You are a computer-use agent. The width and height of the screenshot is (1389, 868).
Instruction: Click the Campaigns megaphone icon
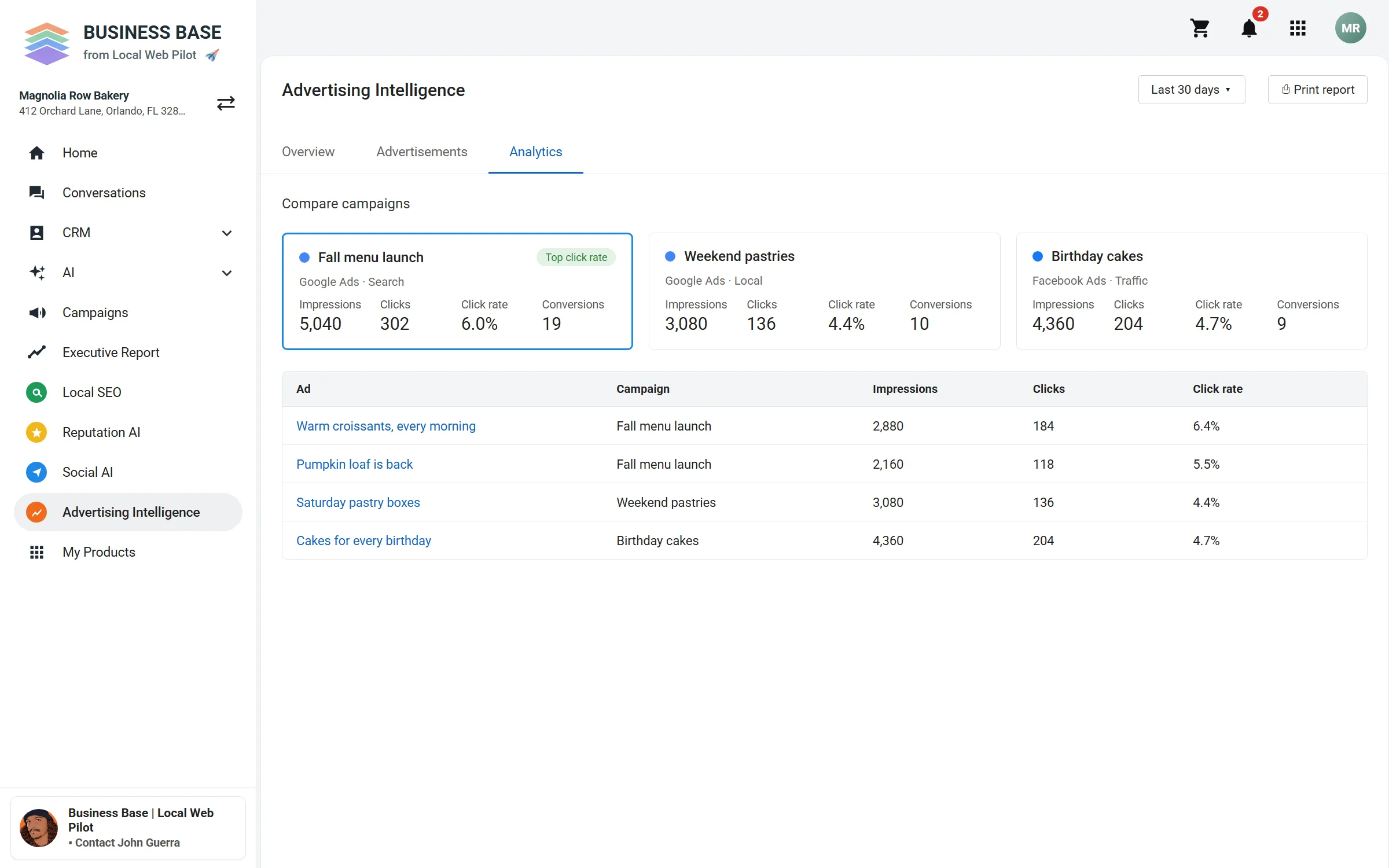[x=36, y=312]
